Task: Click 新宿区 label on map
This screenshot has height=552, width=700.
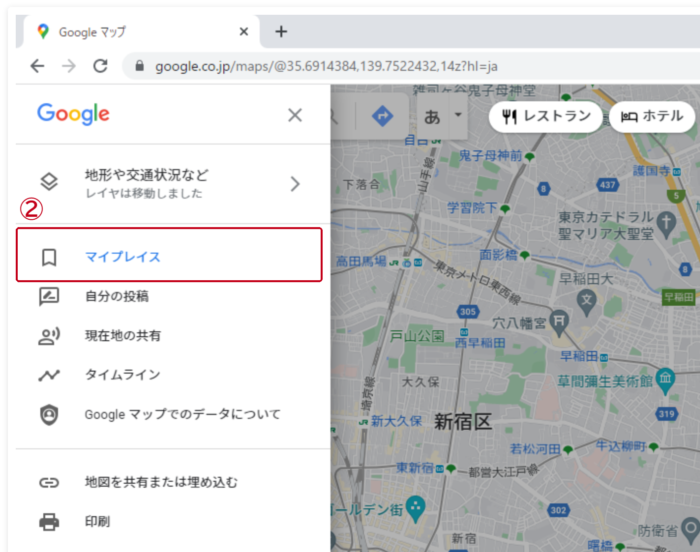Action: click(x=463, y=422)
